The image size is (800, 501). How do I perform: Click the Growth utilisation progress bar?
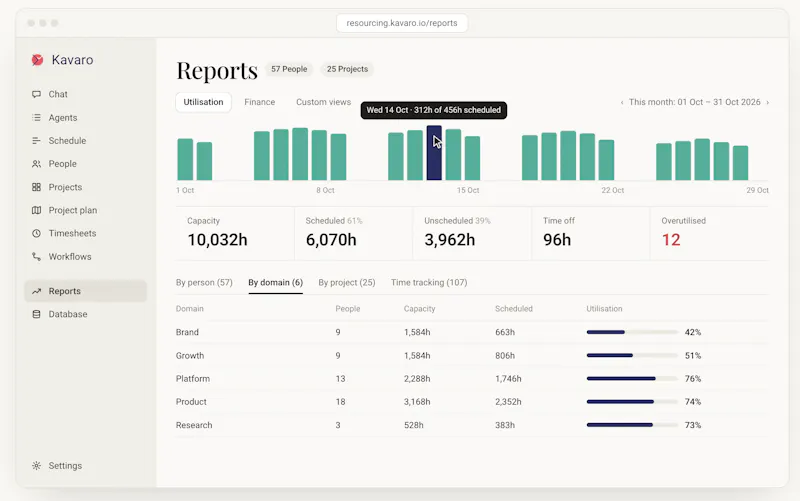pos(632,356)
